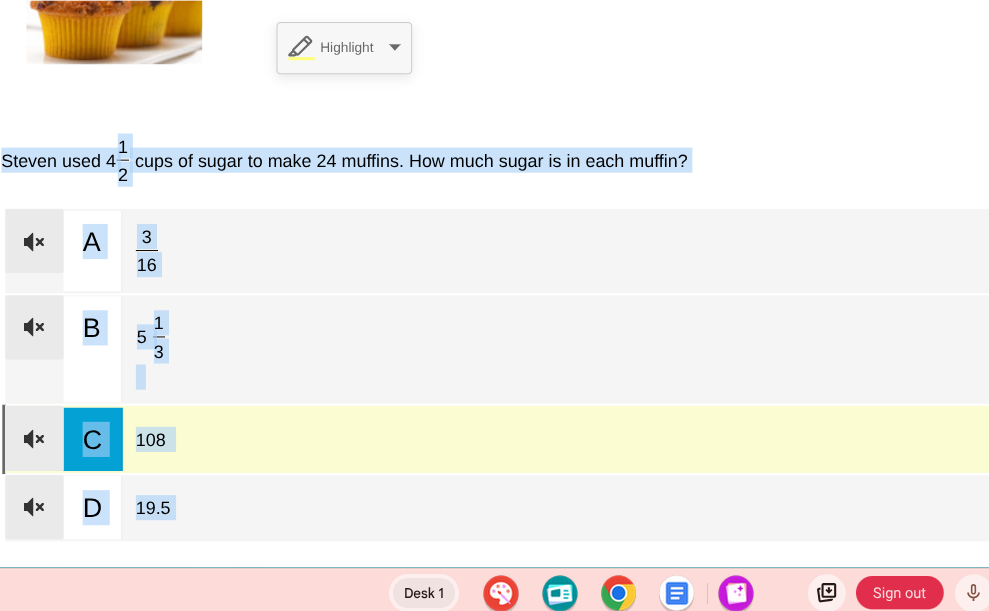Launch the purple Screencast app

pos(736,592)
